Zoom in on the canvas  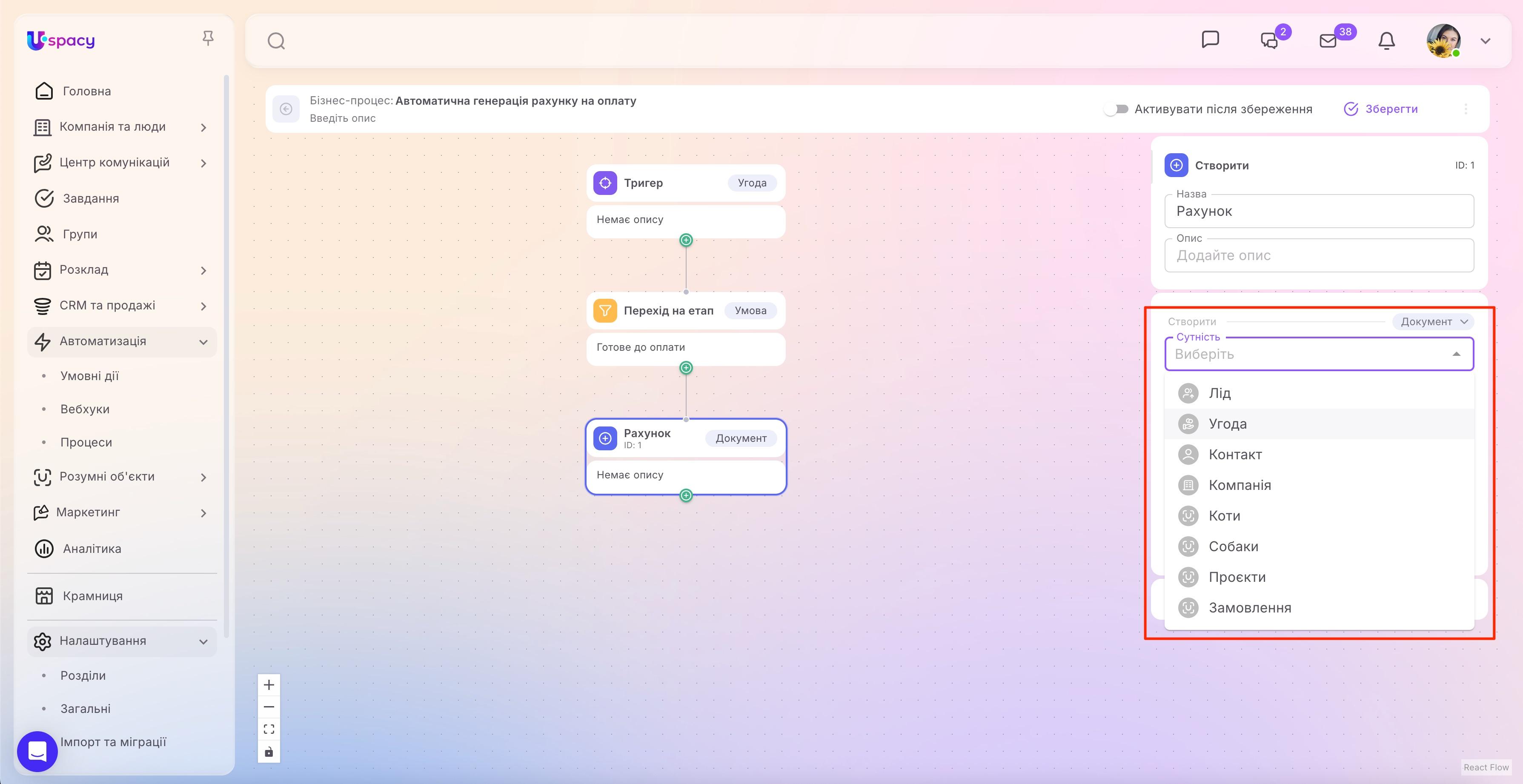(x=269, y=685)
